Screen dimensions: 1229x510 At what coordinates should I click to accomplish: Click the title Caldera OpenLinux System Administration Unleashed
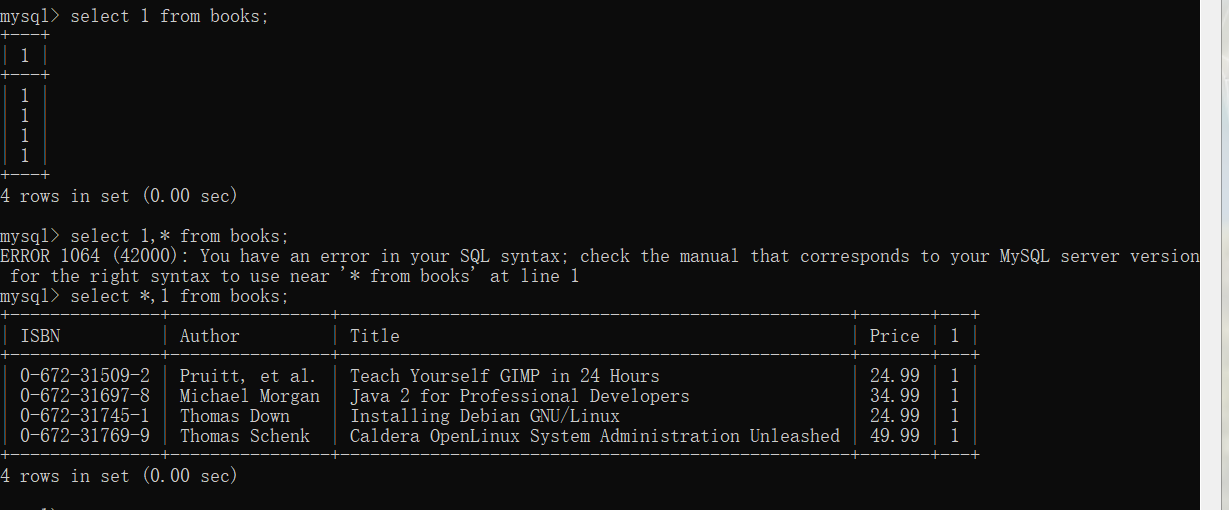pyautogui.click(x=594, y=436)
